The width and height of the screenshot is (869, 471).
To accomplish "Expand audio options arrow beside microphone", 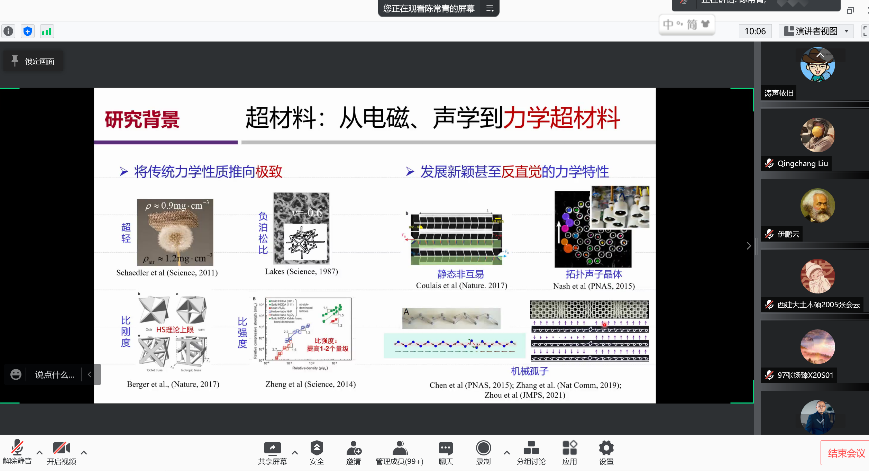I will point(38,450).
